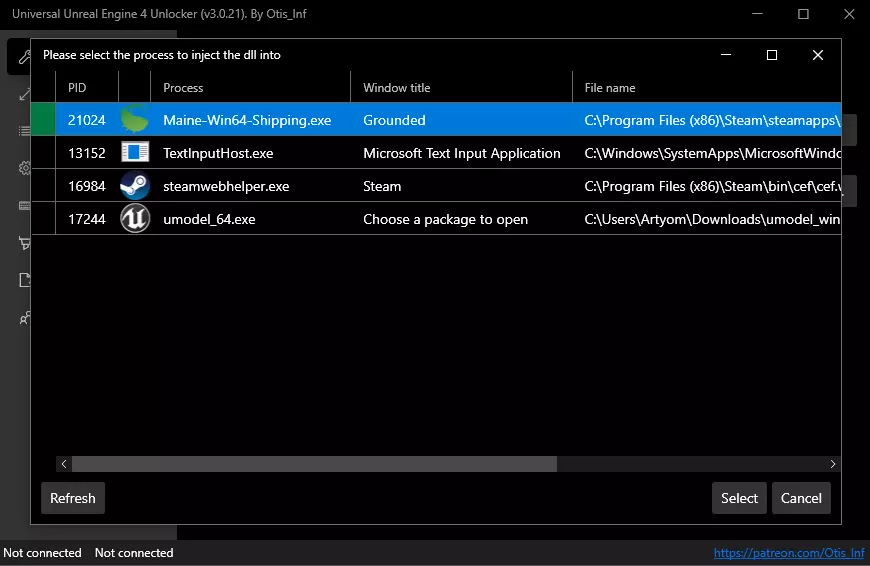The width and height of the screenshot is (870, 566).
Task: Maximize the main Unlocker window
Action: click(x=803, y=14)
